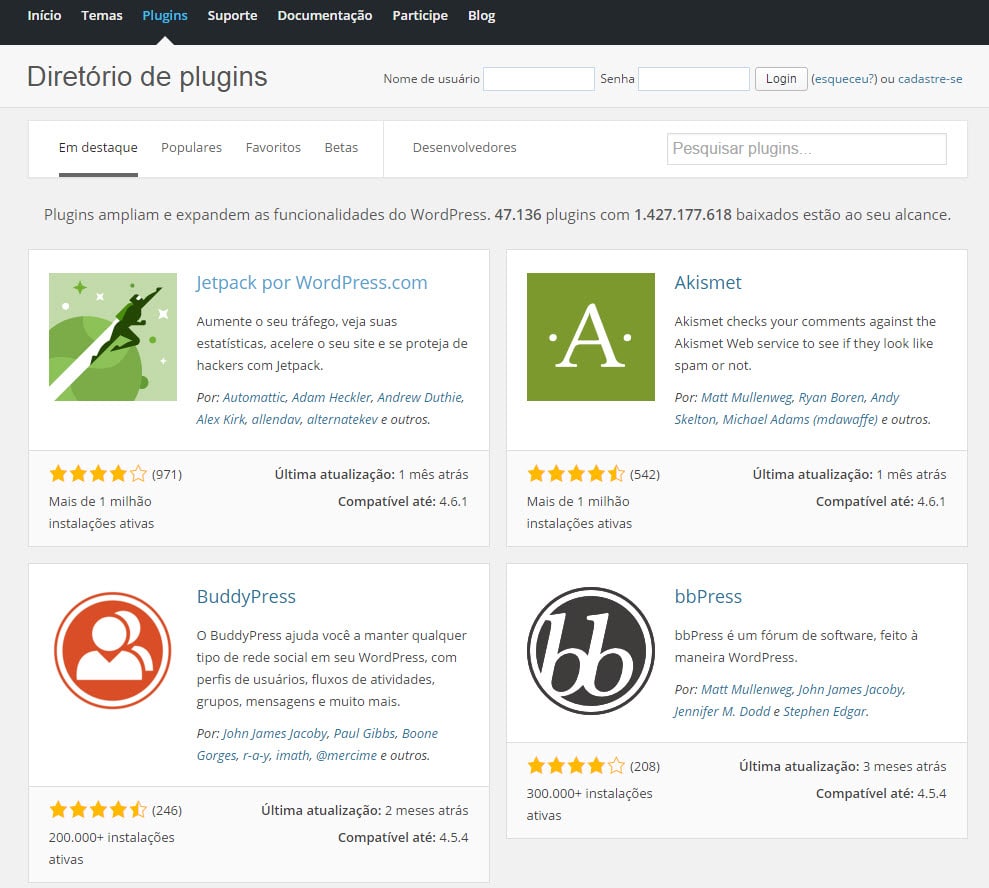This screenshot has height=888, width=989.
Task: Click the esqueceu? password link
Action: click(x=844, y=79)
